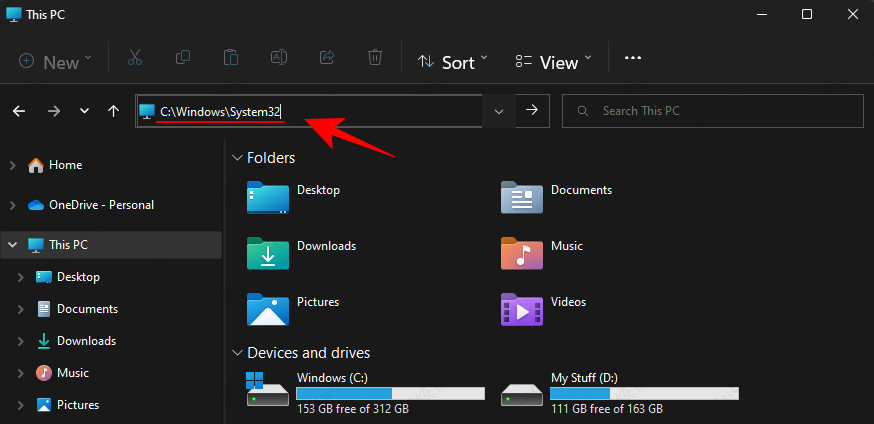Collapse the Folders section

237,158
